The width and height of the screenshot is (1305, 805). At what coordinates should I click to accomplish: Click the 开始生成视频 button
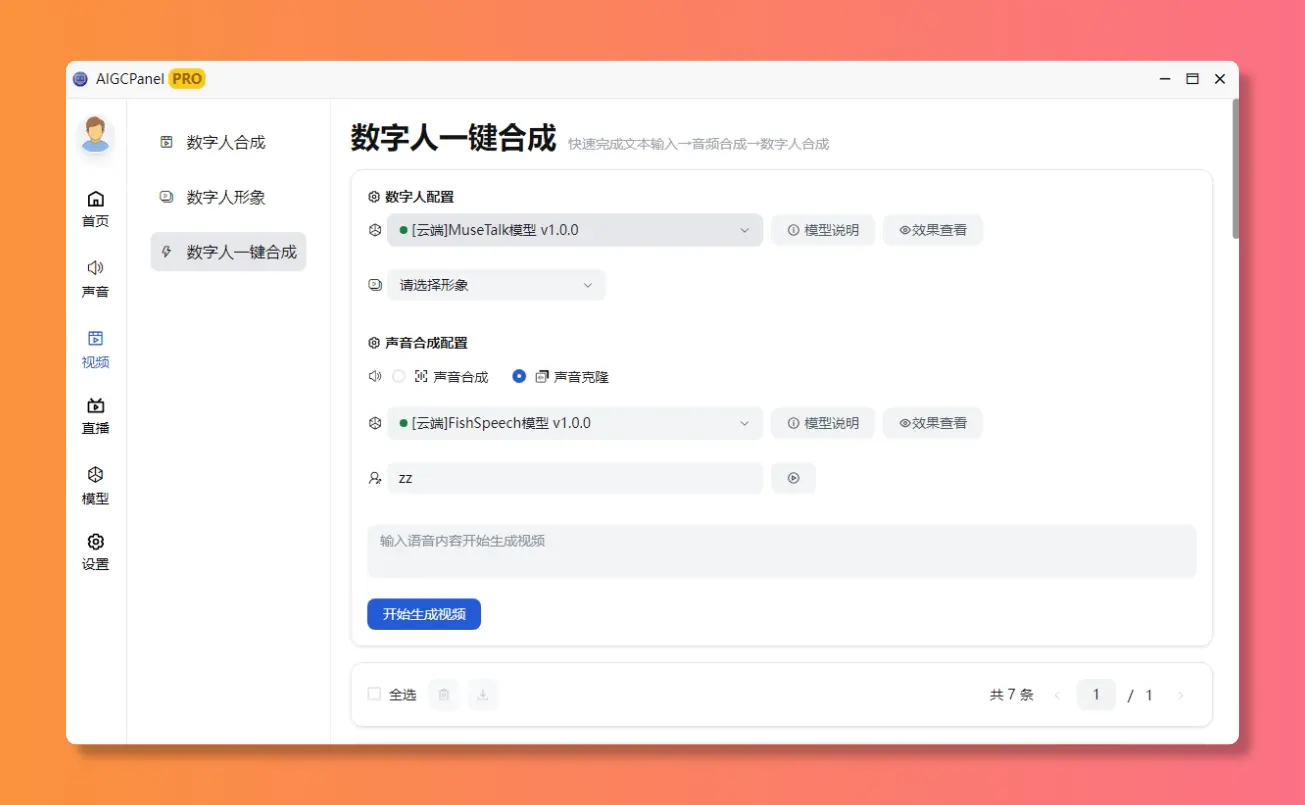pyautogui.click(x=424, y=614)
